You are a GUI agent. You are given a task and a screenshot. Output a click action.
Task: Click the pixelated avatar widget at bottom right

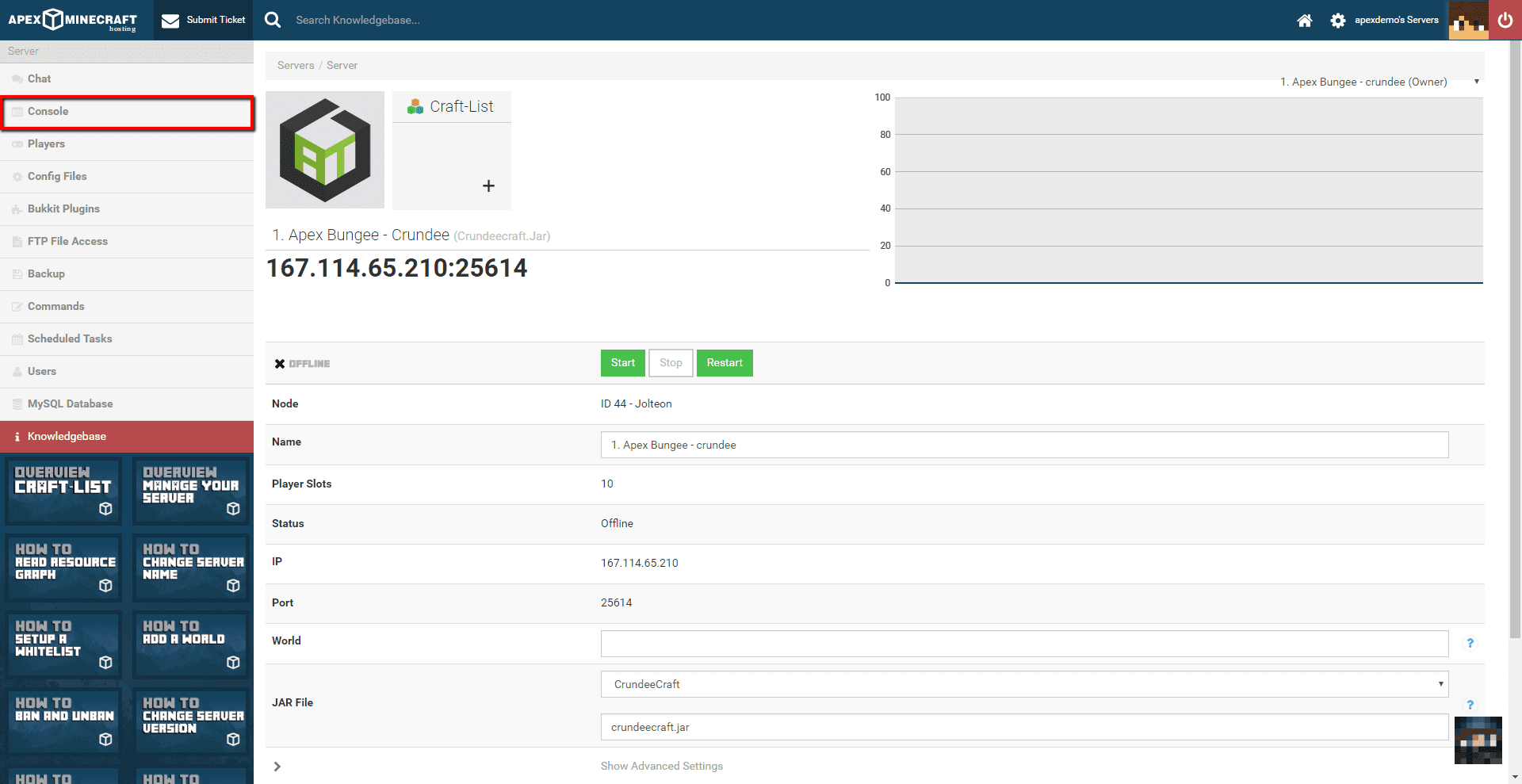pyautogui.click(x=1478, y=740)
